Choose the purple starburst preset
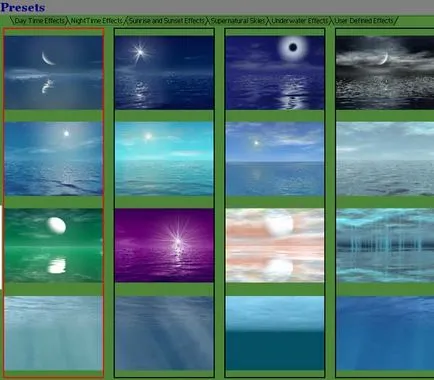 point(164,246)
